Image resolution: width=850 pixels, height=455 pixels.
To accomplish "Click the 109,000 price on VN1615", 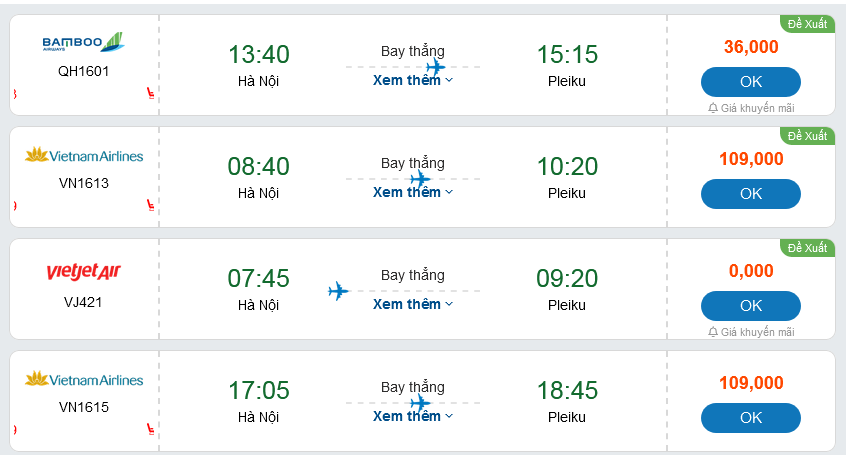I will (x=750, y=382).
